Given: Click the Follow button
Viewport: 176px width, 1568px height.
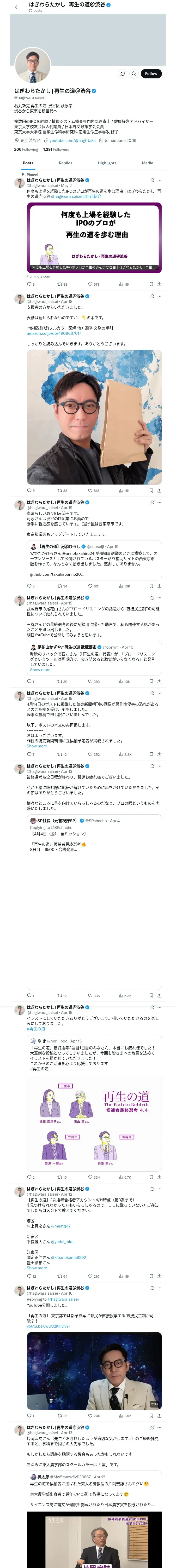Looking at the screenshot, I should 150,74.
